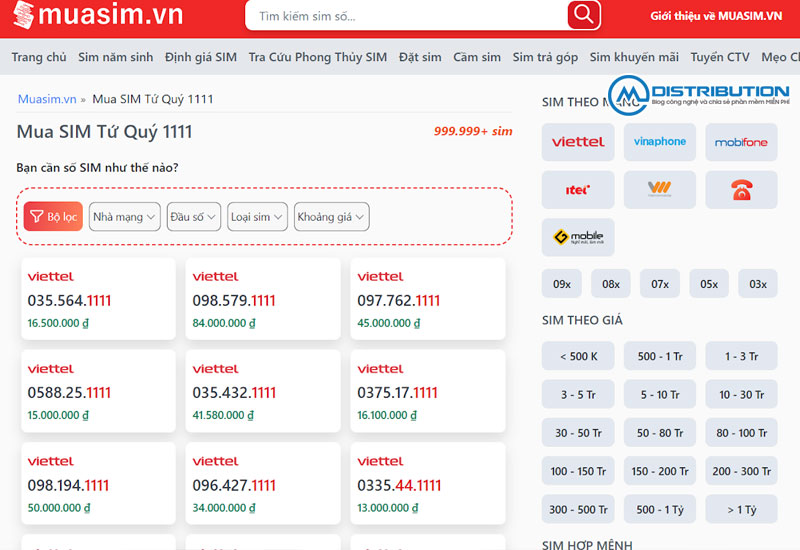
Task: Open the Loại sim dropdown
Action: pyautogui.click(x=257, y=216)
